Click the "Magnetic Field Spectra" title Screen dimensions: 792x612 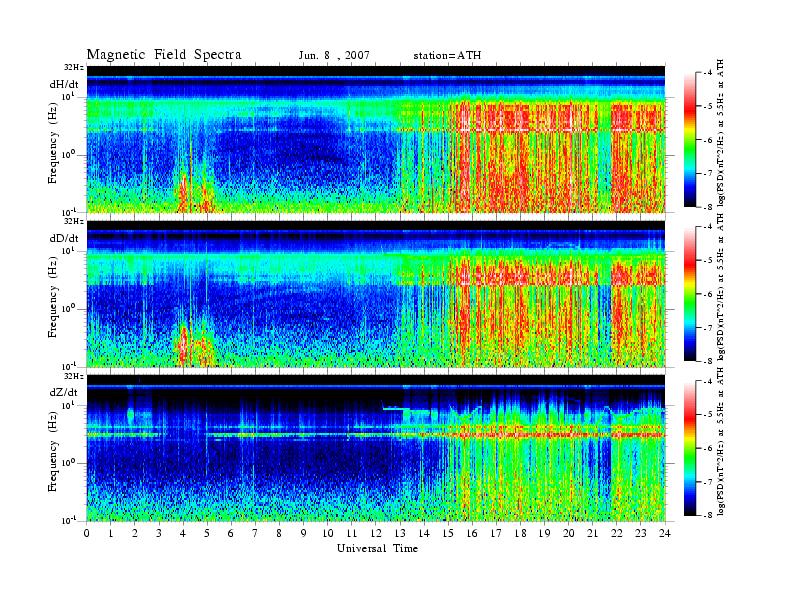coord(164,55)
